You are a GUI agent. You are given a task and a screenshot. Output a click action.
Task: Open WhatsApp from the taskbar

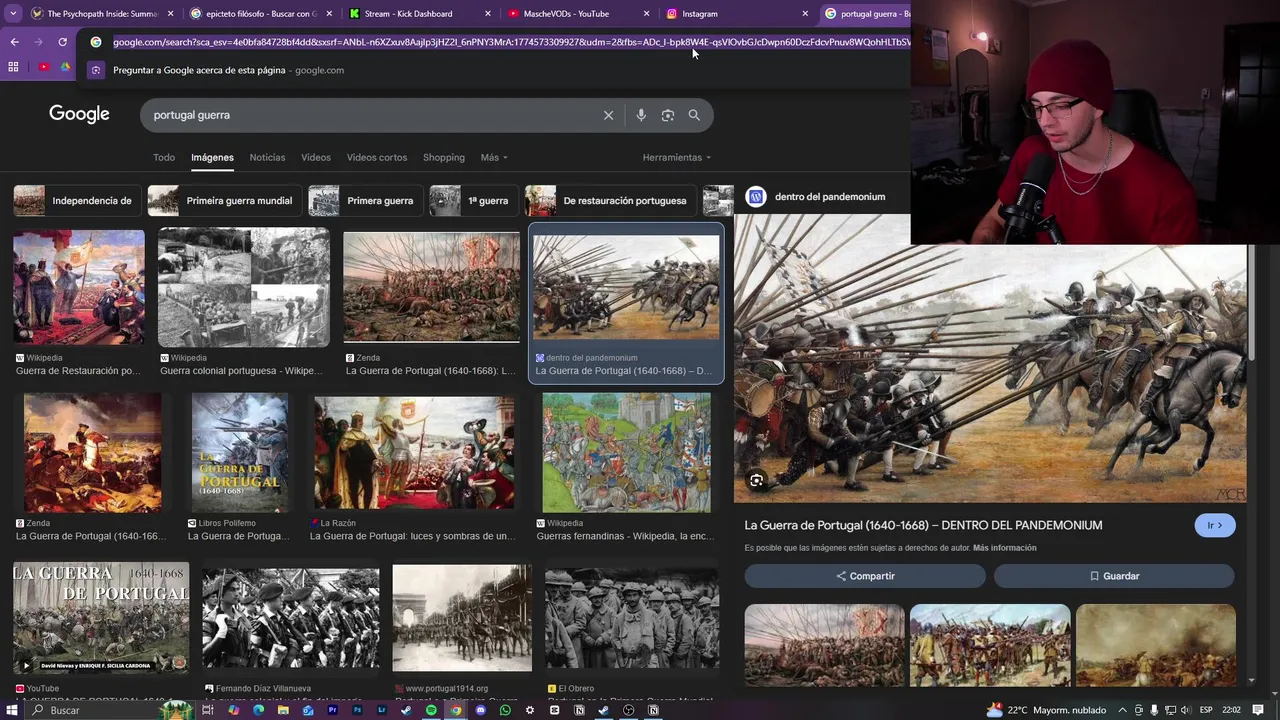tap(505, 710)
